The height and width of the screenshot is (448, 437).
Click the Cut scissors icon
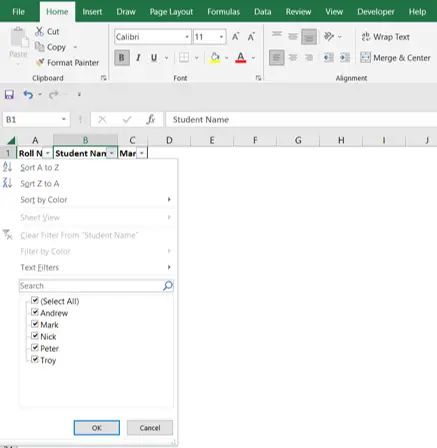point(39,32)
